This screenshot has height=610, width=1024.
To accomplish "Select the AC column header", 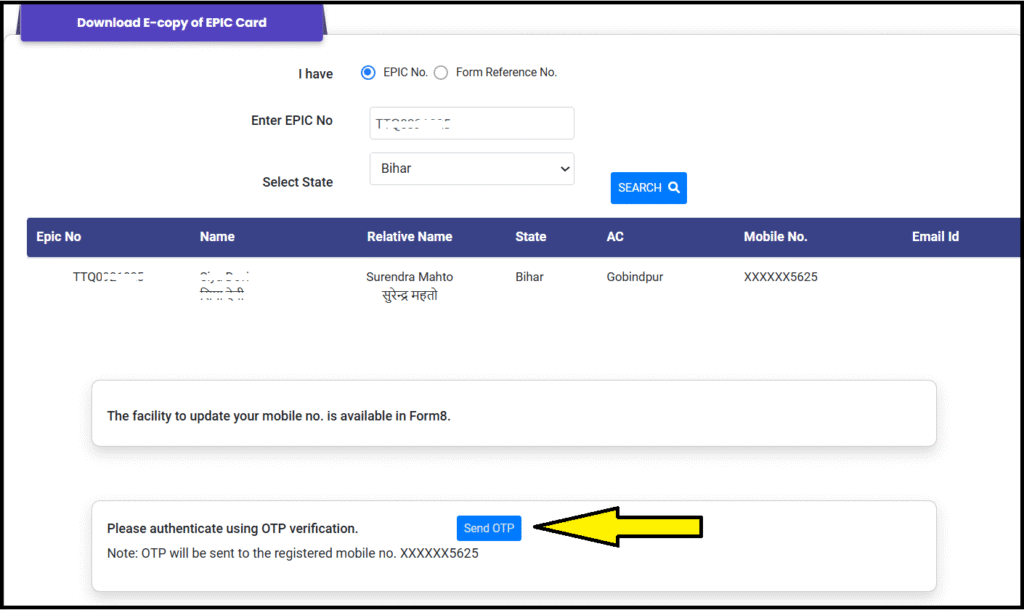I will [x=615, y=237].
